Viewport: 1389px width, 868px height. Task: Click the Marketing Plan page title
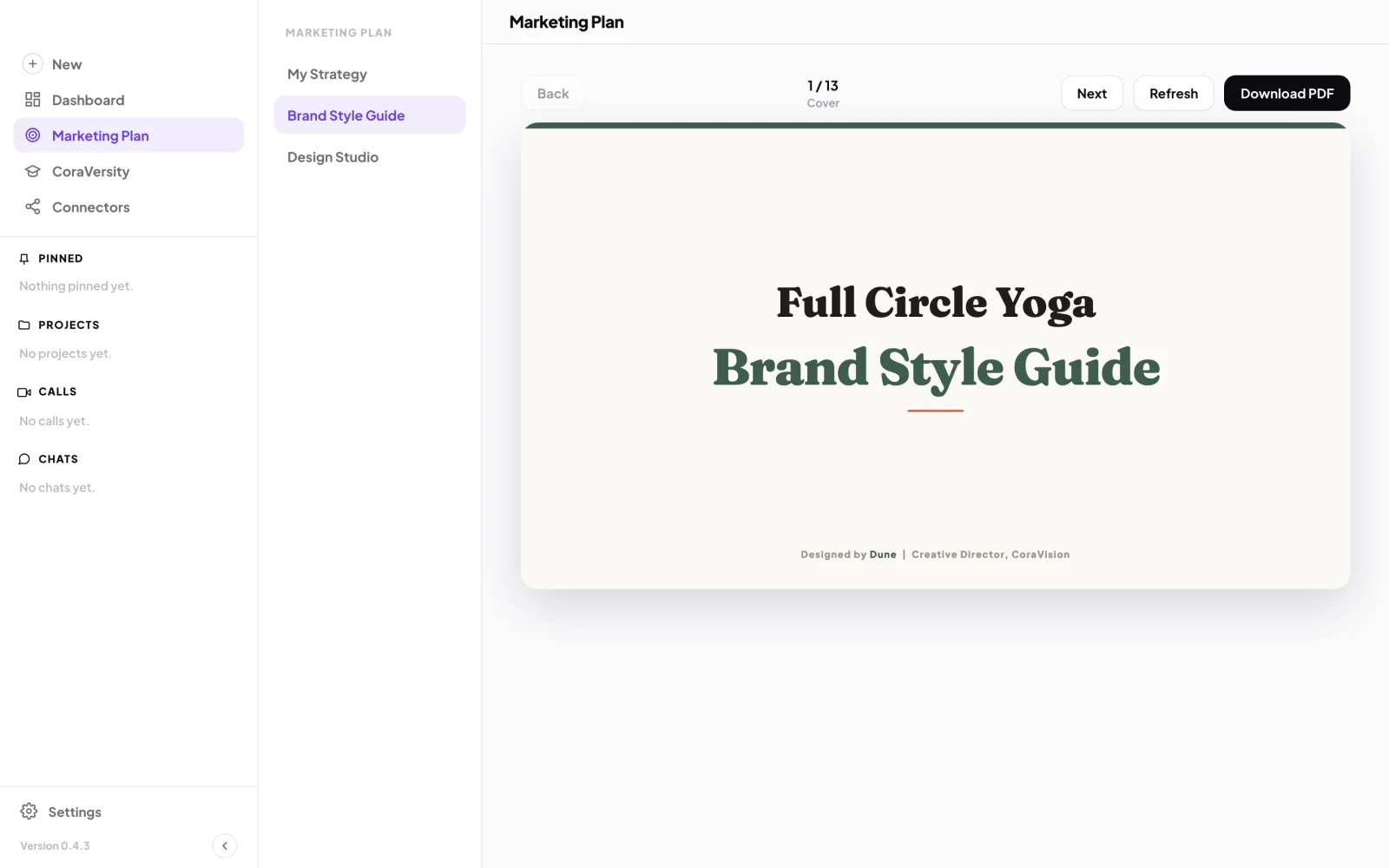coord(567,23)
